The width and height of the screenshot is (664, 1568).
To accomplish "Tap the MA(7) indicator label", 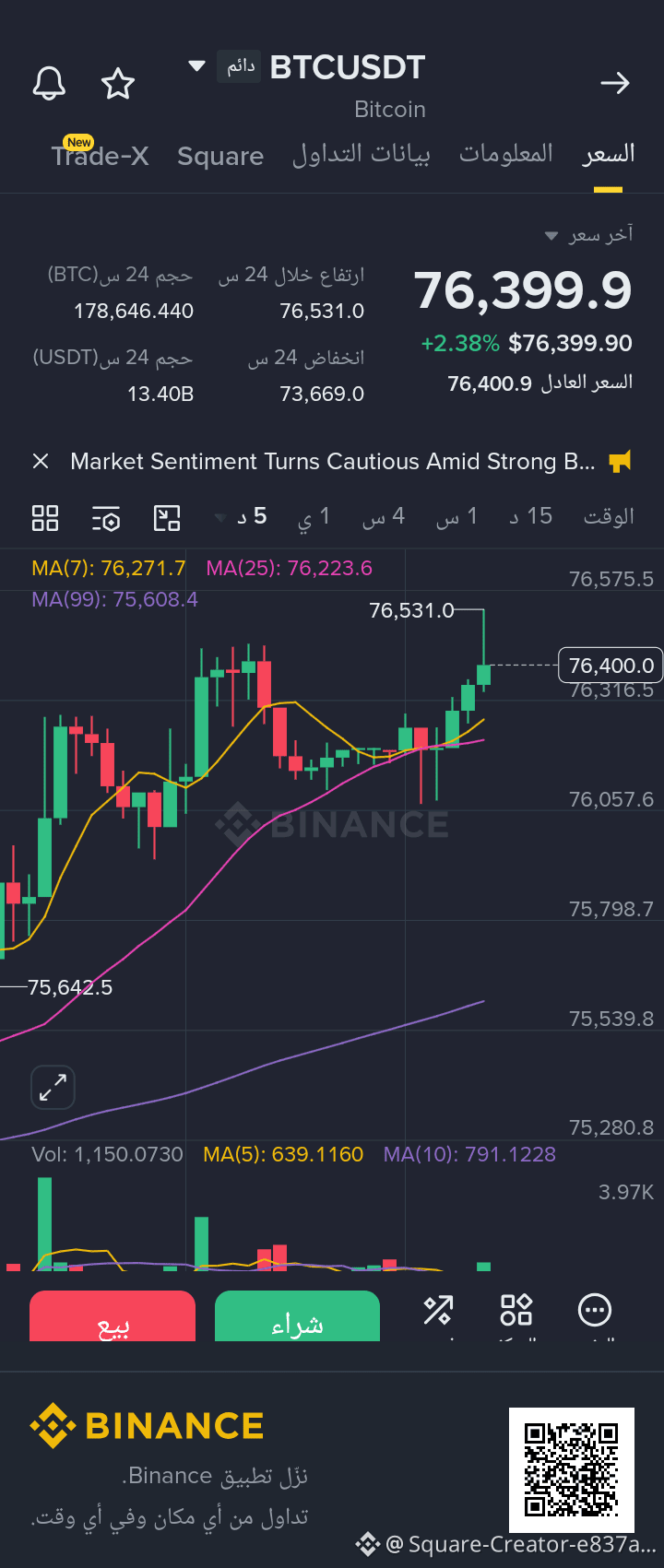I will (x=109, y=568).
